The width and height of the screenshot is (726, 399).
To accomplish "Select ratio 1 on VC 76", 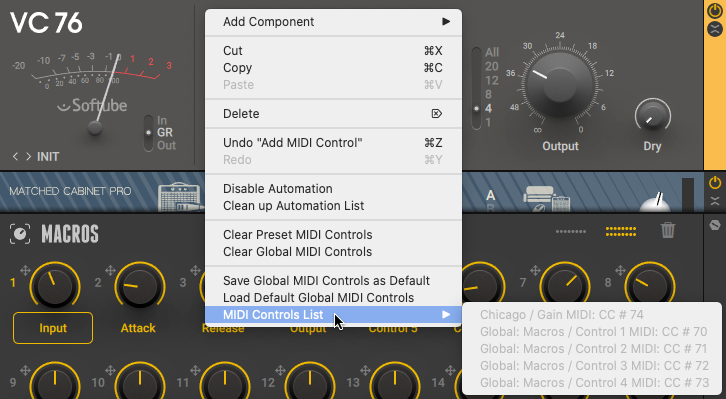I will tap(488, 123).
